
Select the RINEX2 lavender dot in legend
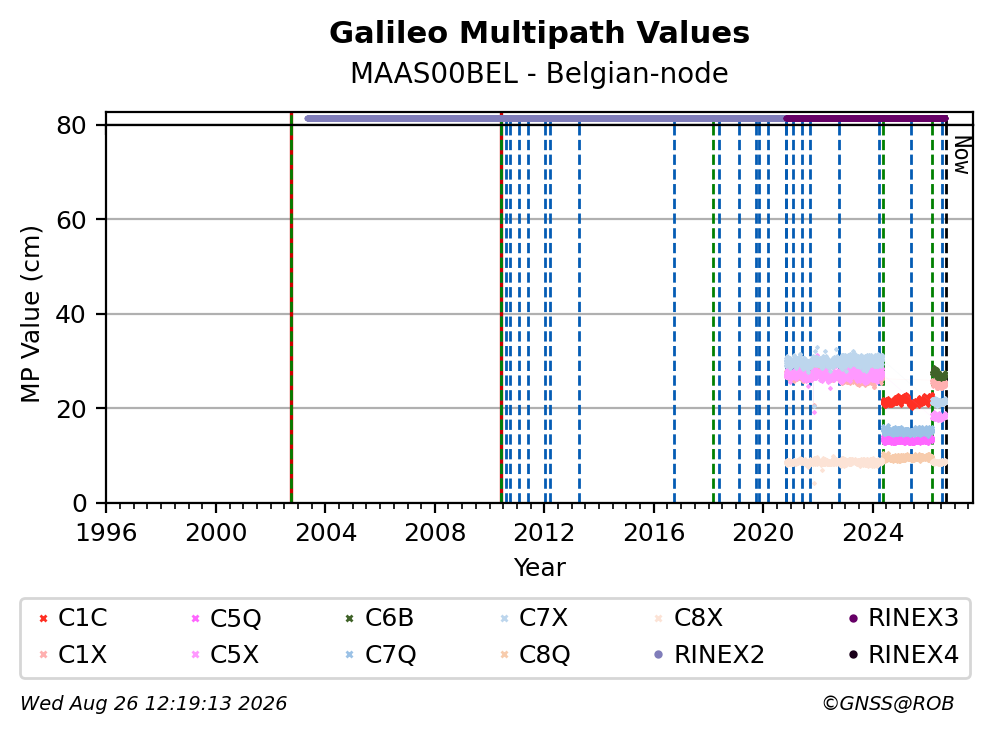point(659,655)
